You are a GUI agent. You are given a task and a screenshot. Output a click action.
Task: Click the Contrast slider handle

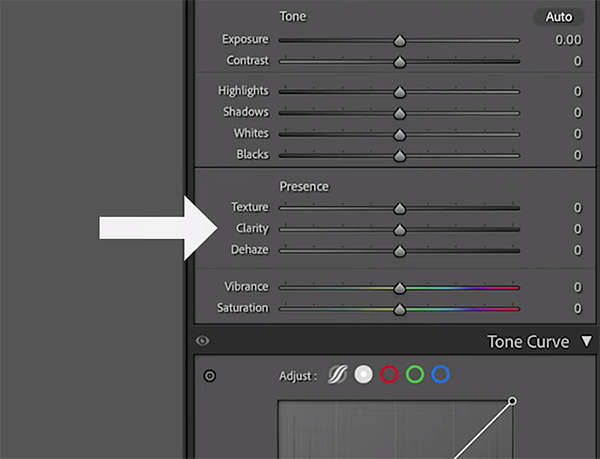pos(399,62)
